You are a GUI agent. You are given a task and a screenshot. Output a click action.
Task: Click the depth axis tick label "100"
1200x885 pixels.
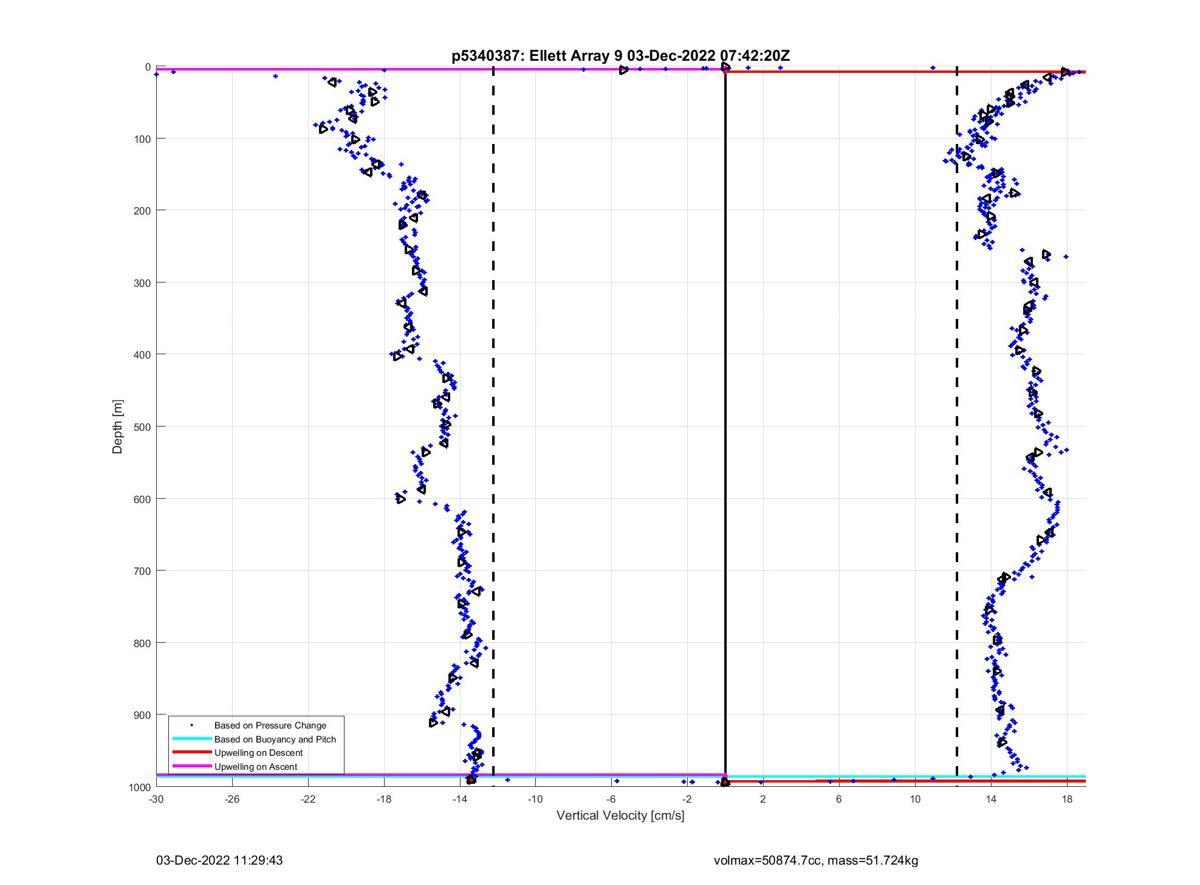142,139
